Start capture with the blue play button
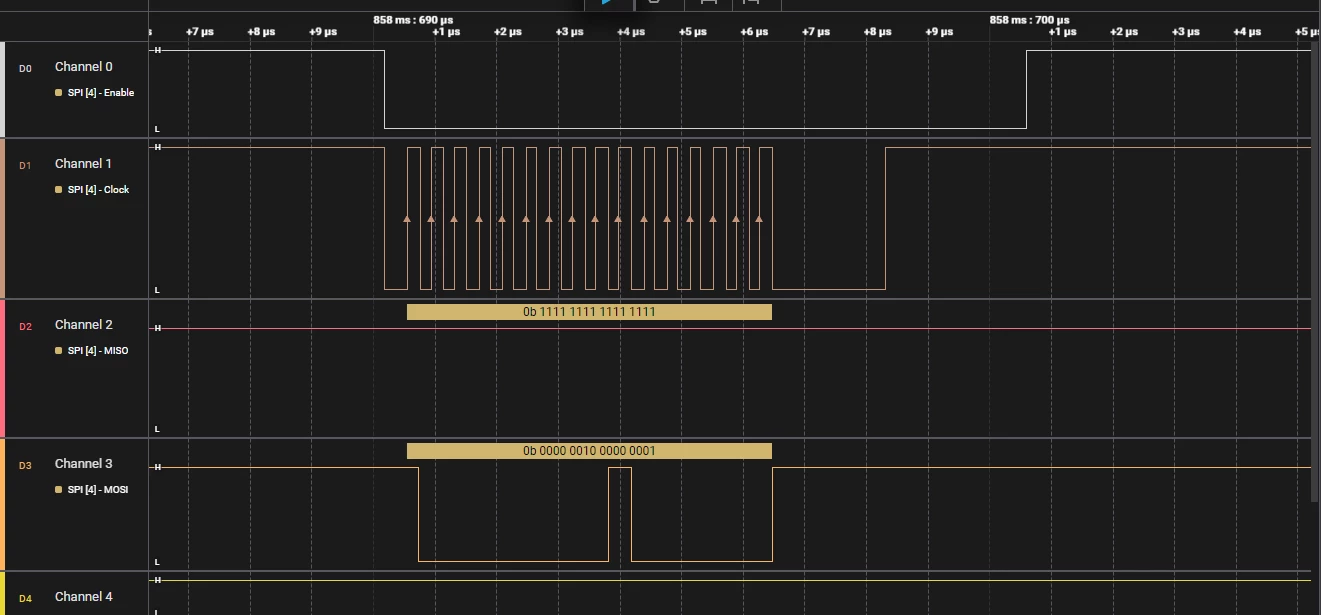This screenshot has width=1321, height=615. [x=607, y=3]
